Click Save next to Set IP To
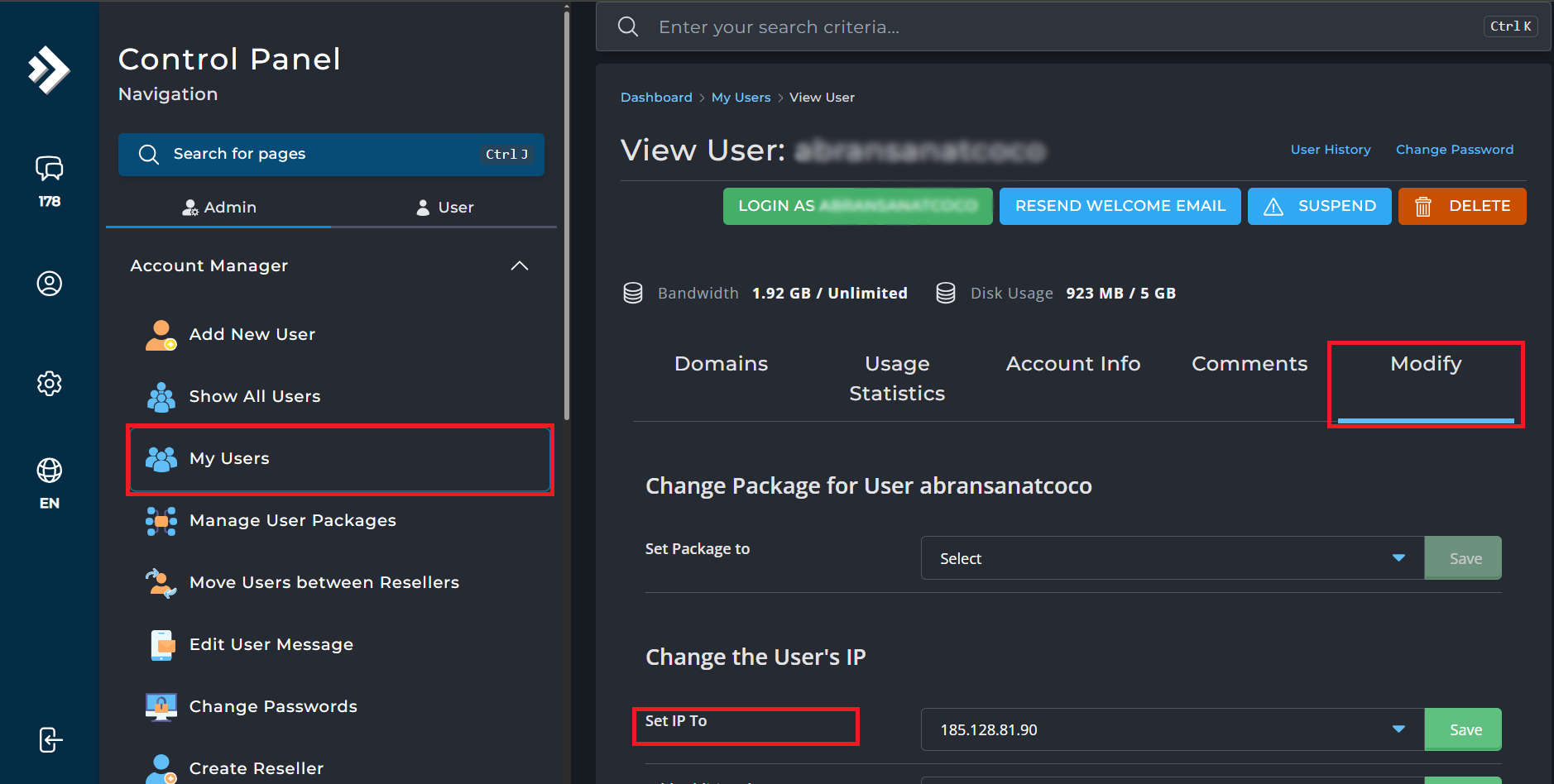The height and width of the screenshot is (784, 1554). pyautogui.click(x=1464, y=729)
